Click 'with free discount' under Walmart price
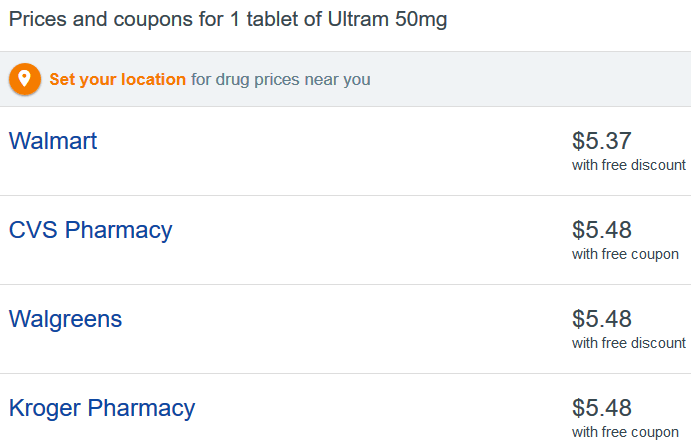 point(629,165)
